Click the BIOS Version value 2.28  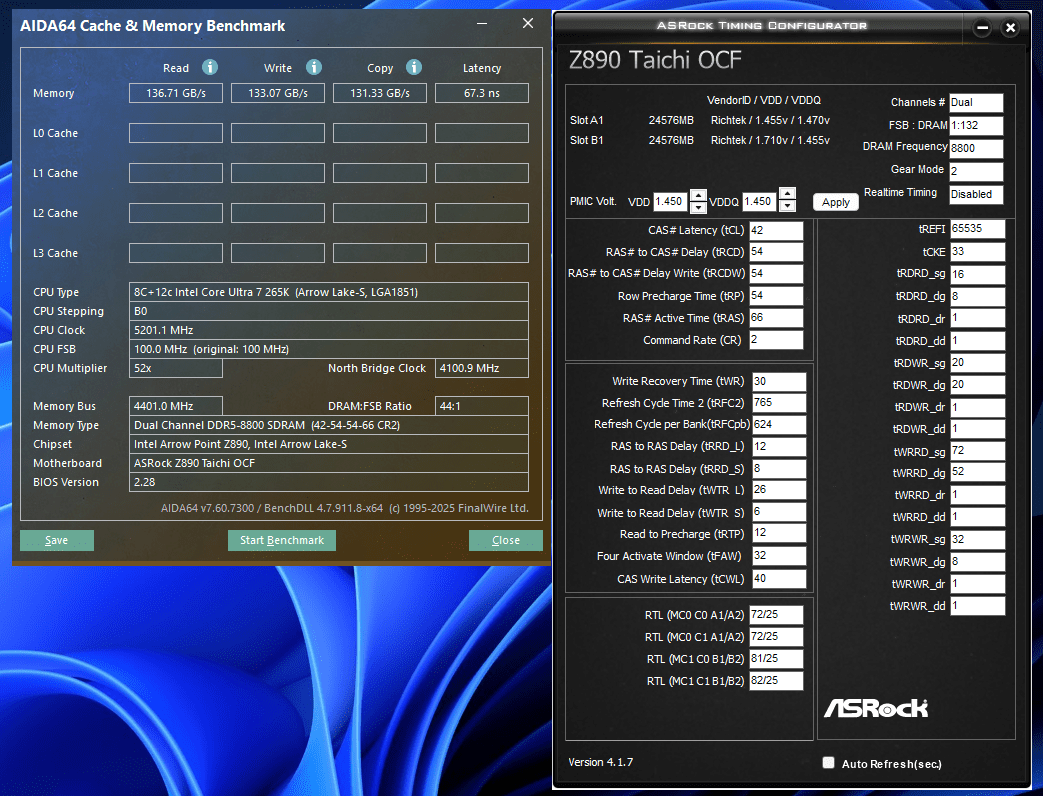point(329,482)
